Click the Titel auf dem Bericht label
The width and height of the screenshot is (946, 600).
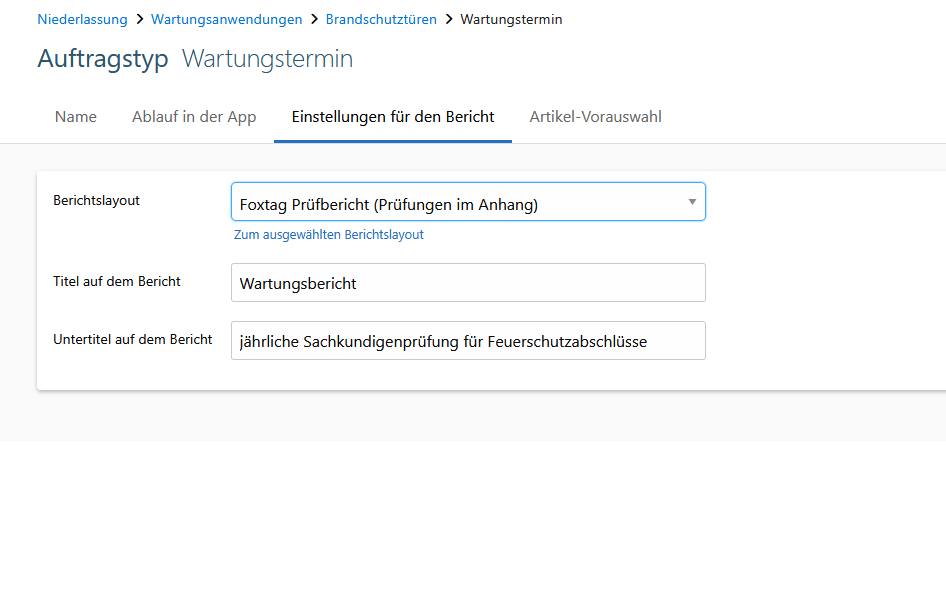pos(116,281)
